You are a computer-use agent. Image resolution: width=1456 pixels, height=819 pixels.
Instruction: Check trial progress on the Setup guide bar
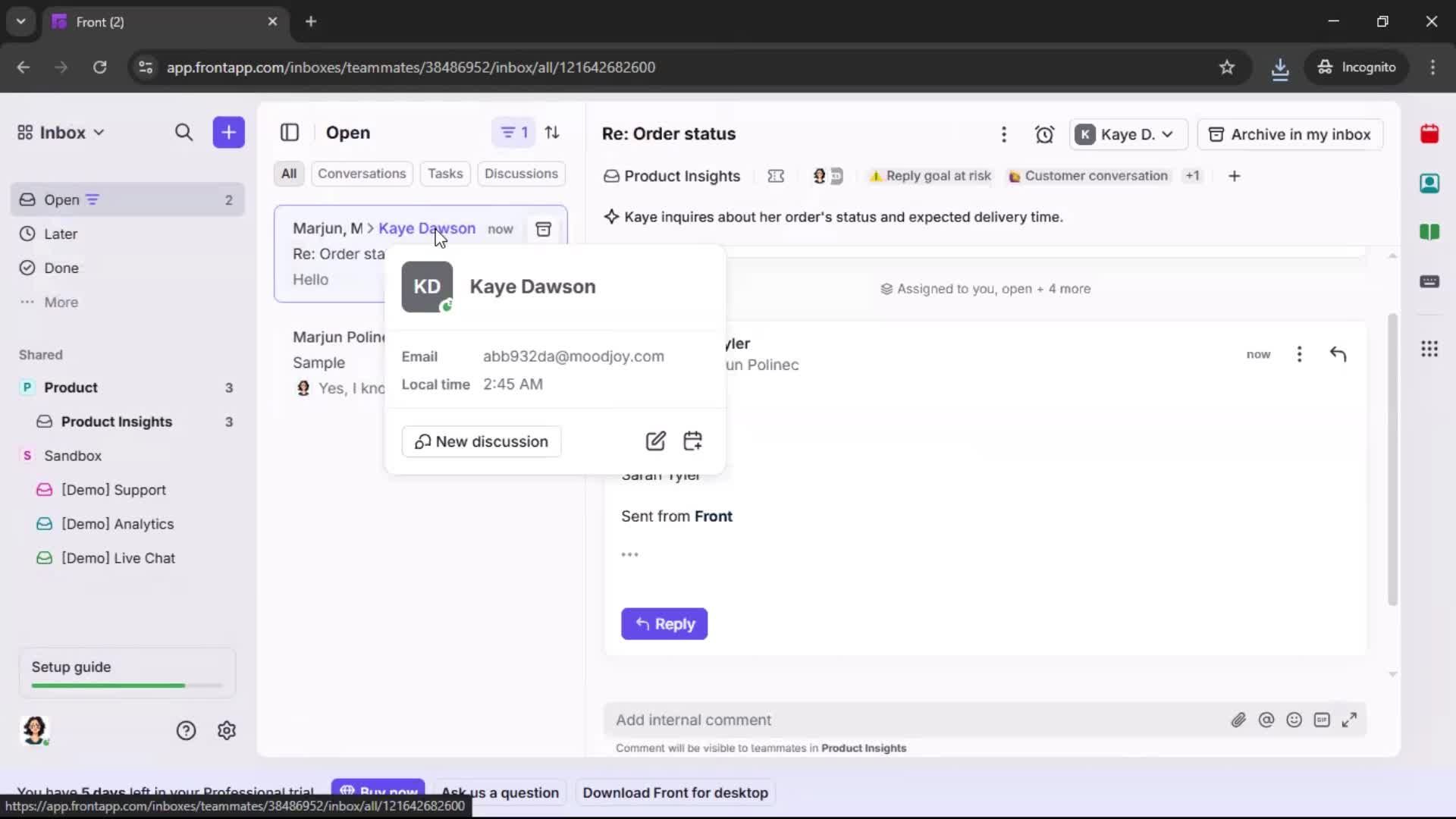click(126, 673)
